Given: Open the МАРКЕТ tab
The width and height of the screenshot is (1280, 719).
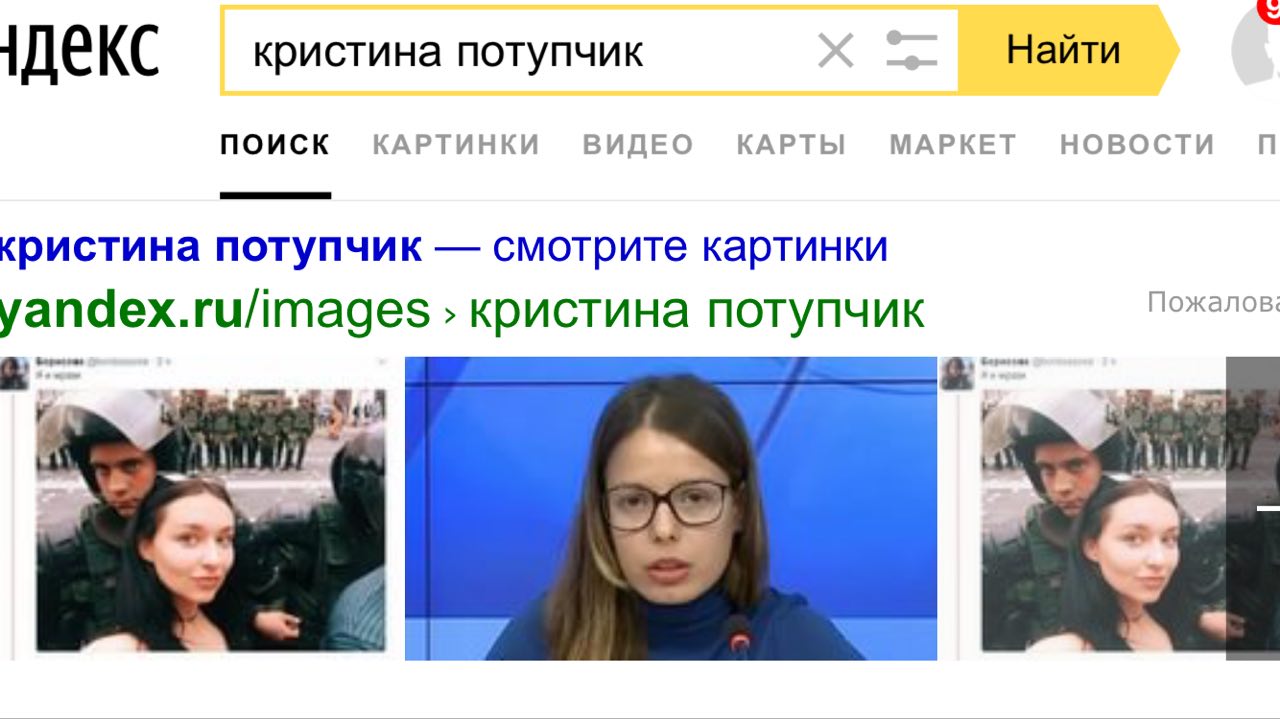Looking at the screenshot, I should pyautogui.click(x=953, y=145).
